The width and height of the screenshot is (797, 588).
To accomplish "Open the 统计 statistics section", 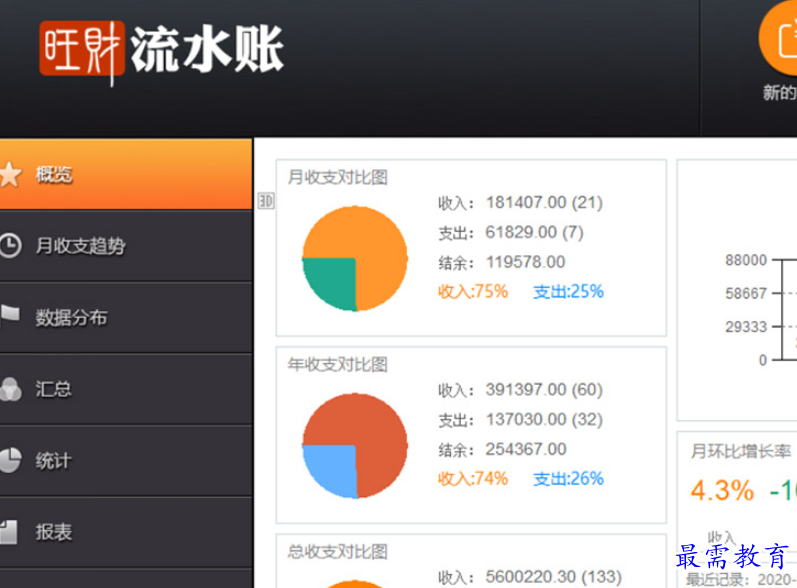I will 126,460.
